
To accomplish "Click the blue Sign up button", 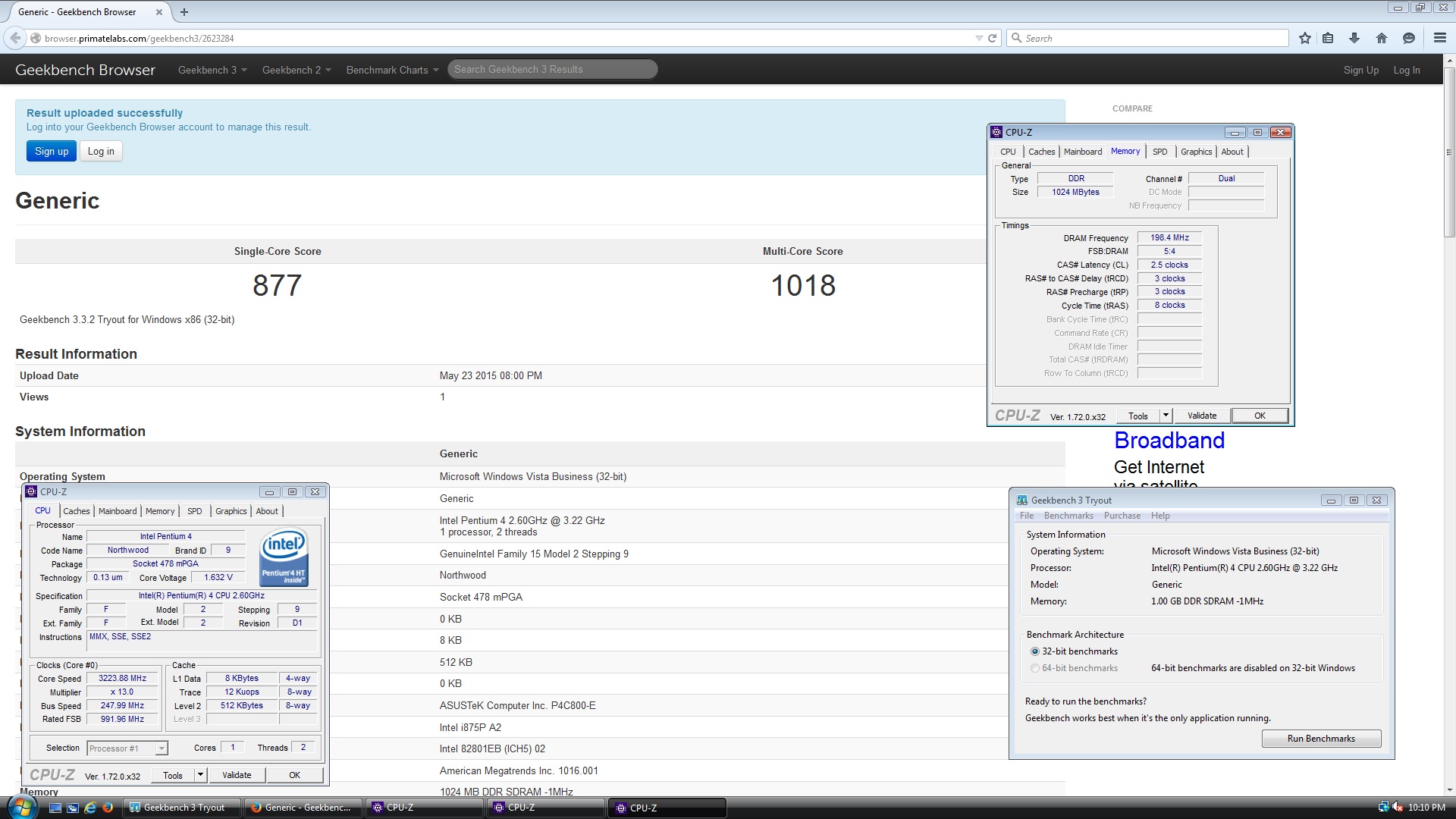I will point(52,151).
